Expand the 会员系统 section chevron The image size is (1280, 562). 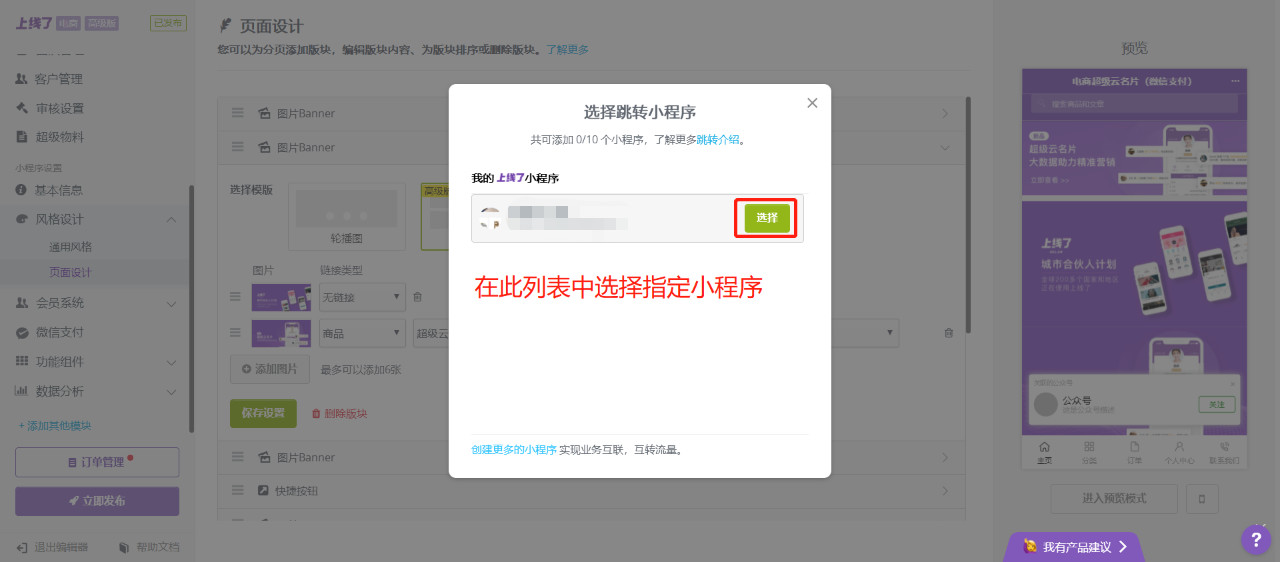coord(171,304)
